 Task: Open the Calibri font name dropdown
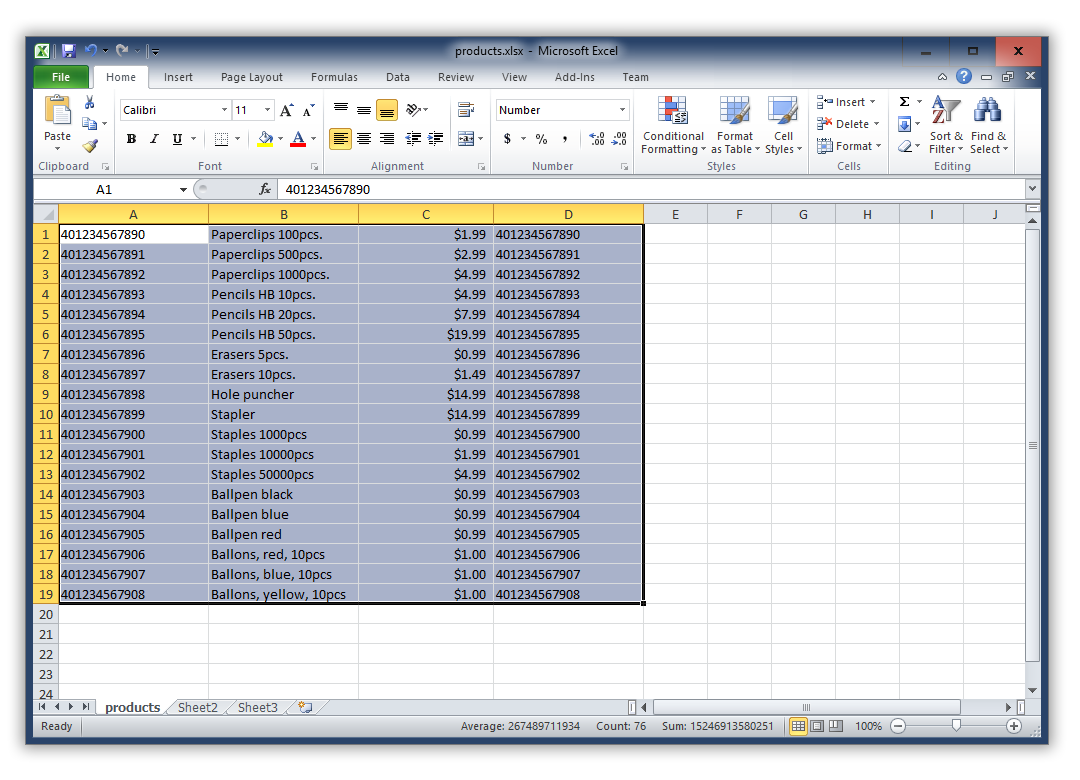(224, 110)
